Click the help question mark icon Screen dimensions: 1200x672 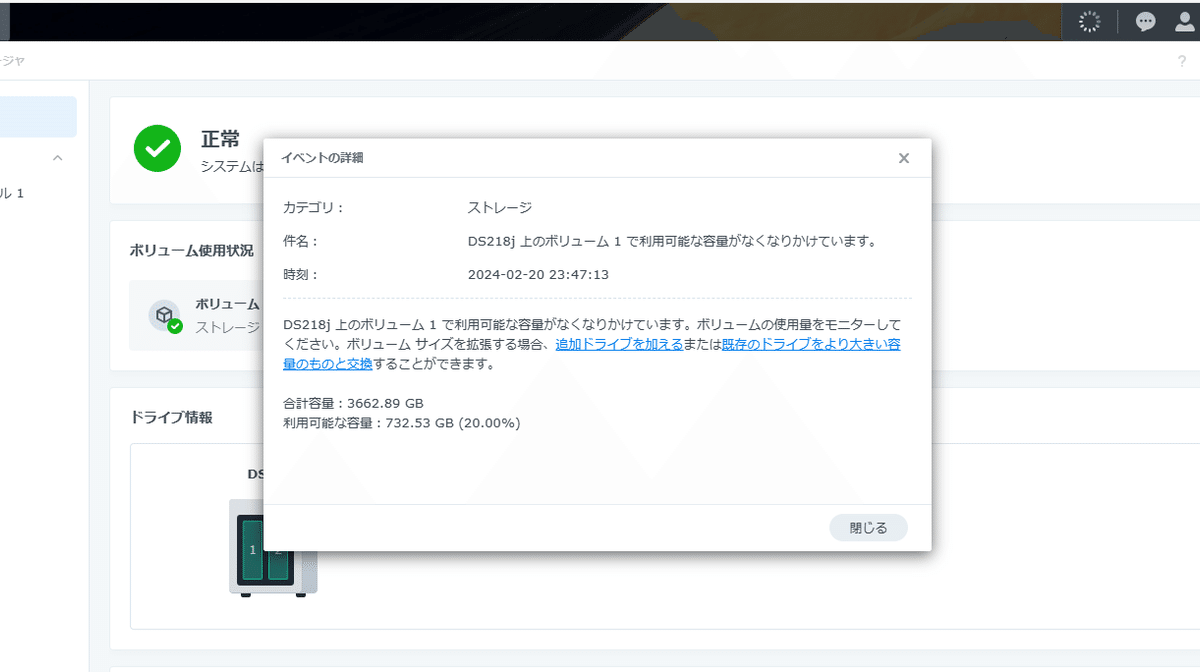point(1182,61)
